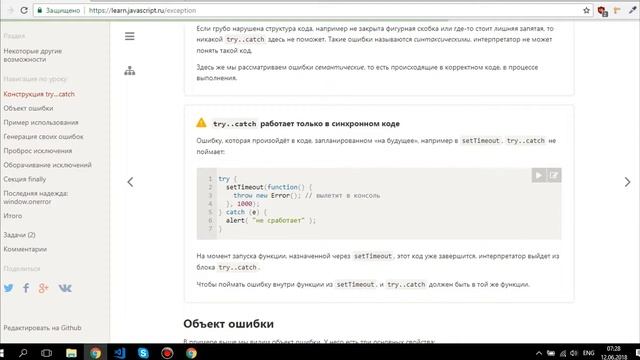
Task: Share the page on VK
Action: 65,288
